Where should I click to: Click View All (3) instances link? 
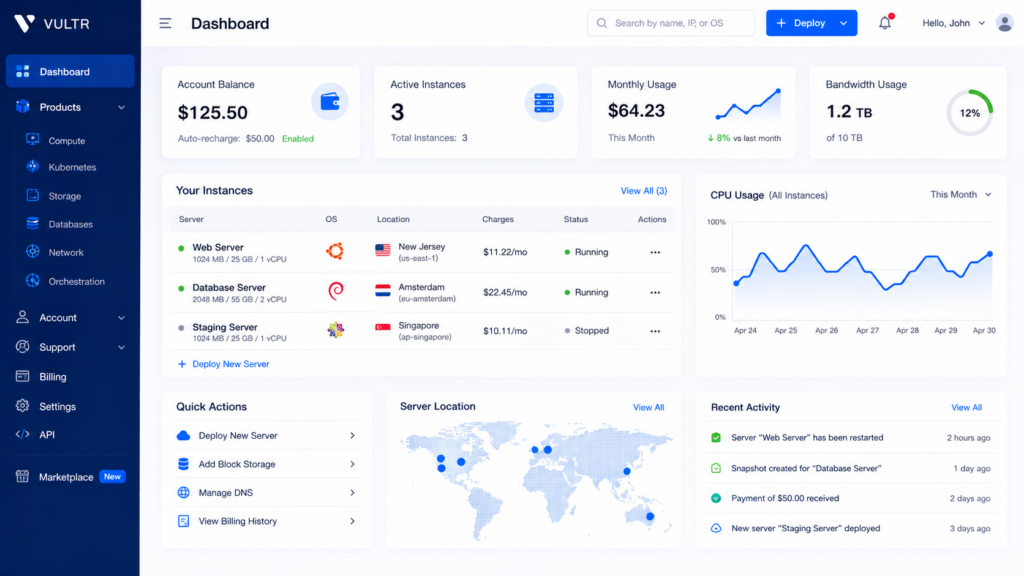(643, 191)
